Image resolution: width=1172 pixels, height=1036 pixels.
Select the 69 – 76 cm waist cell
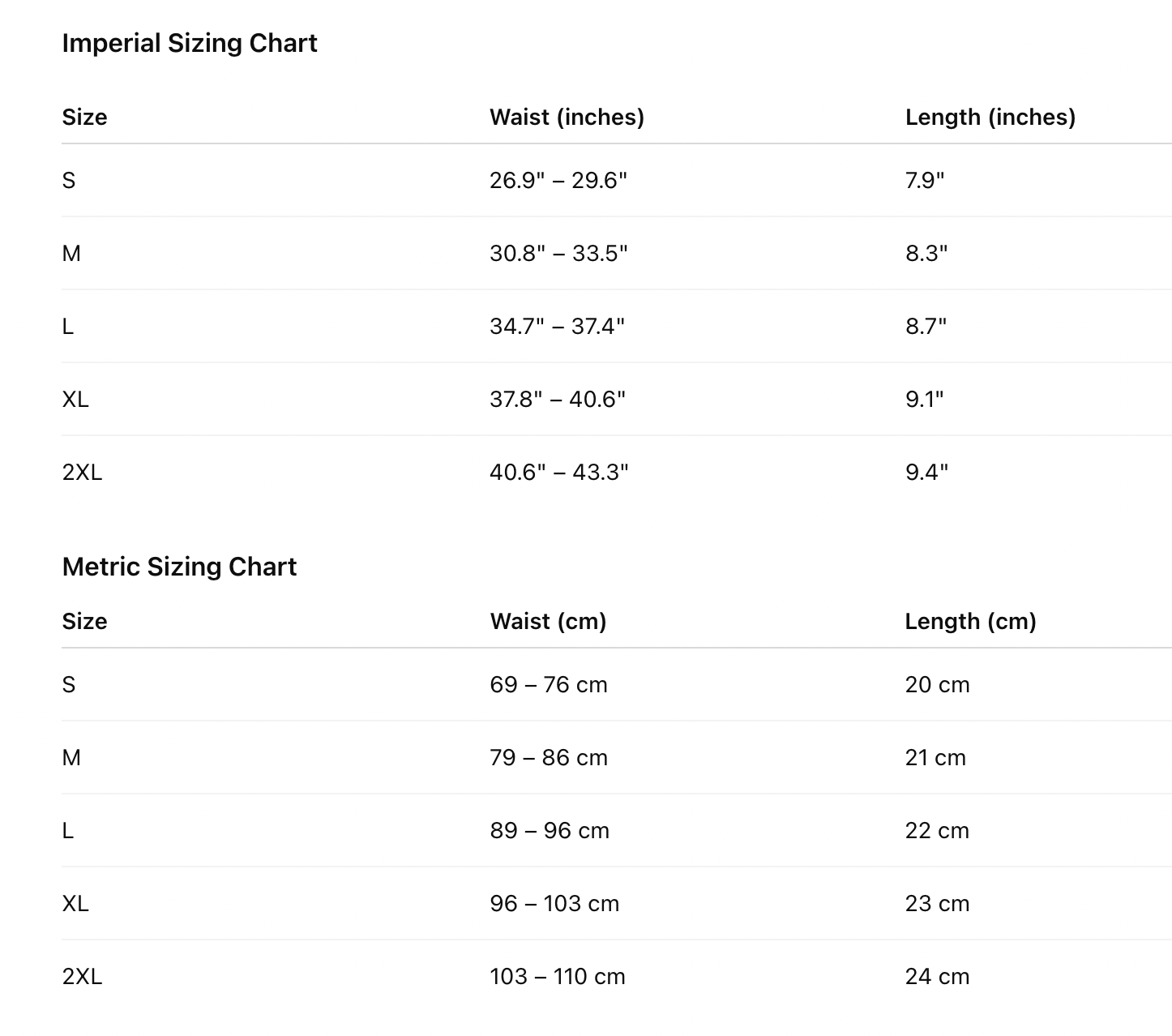(x=549, y=684)
